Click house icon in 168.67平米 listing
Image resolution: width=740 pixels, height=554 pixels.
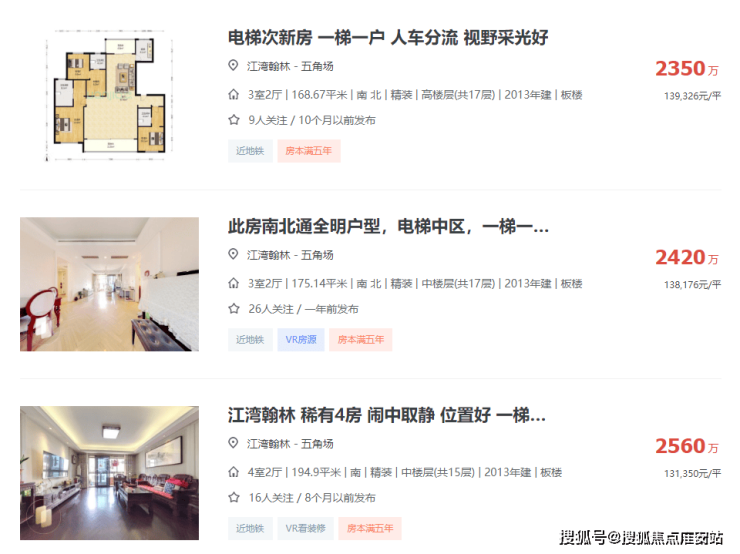(x=234, y=94)
